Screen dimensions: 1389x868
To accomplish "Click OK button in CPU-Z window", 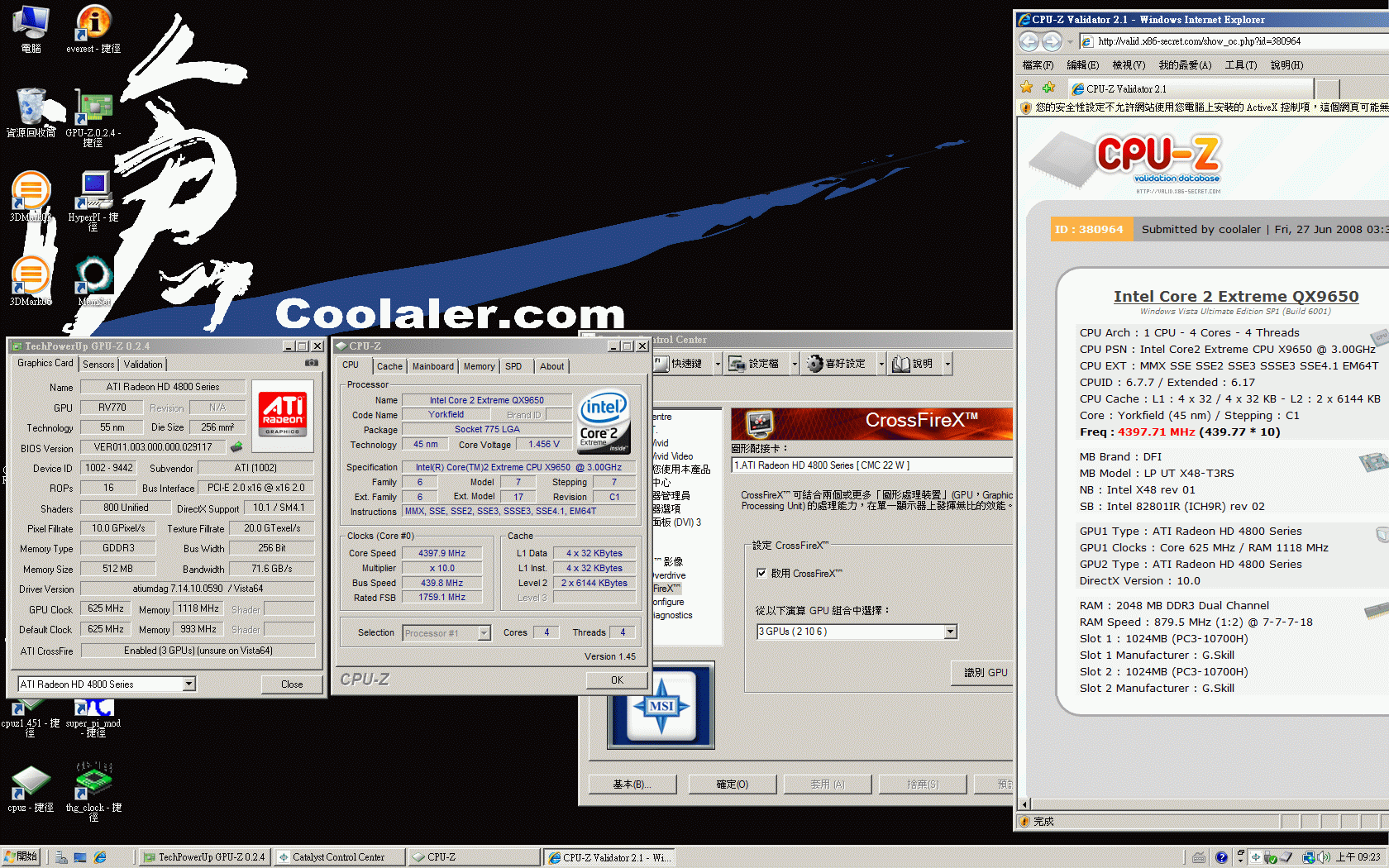I will pyautogui.click(x=617, y=680).
